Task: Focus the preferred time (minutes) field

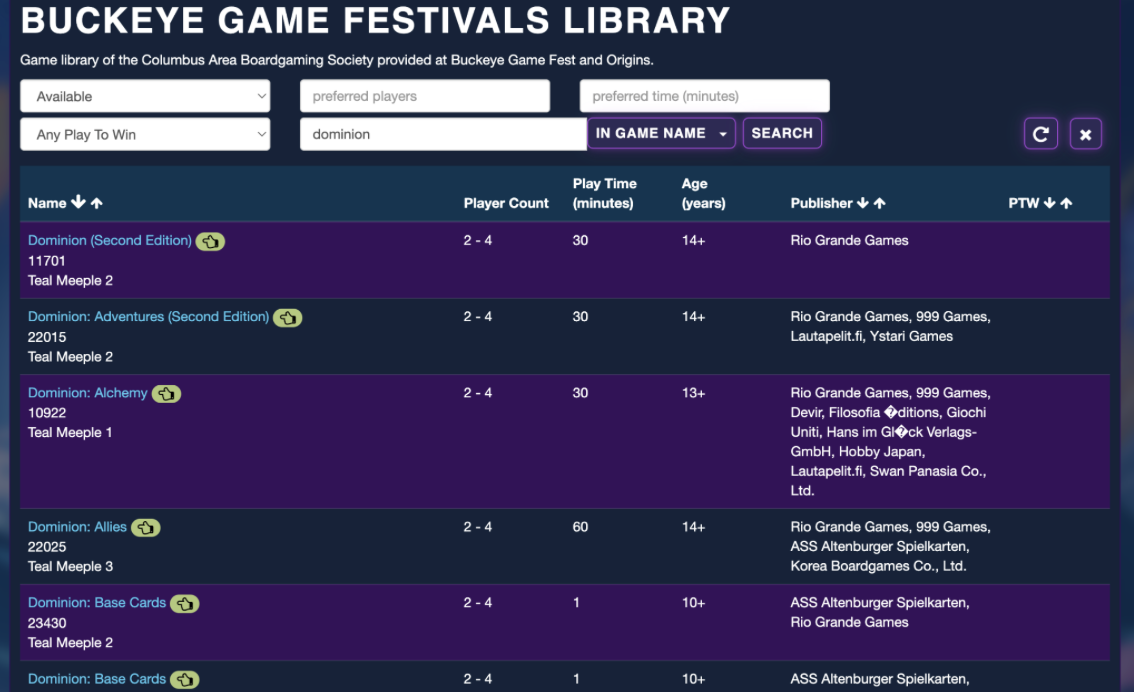Action: 704,96
